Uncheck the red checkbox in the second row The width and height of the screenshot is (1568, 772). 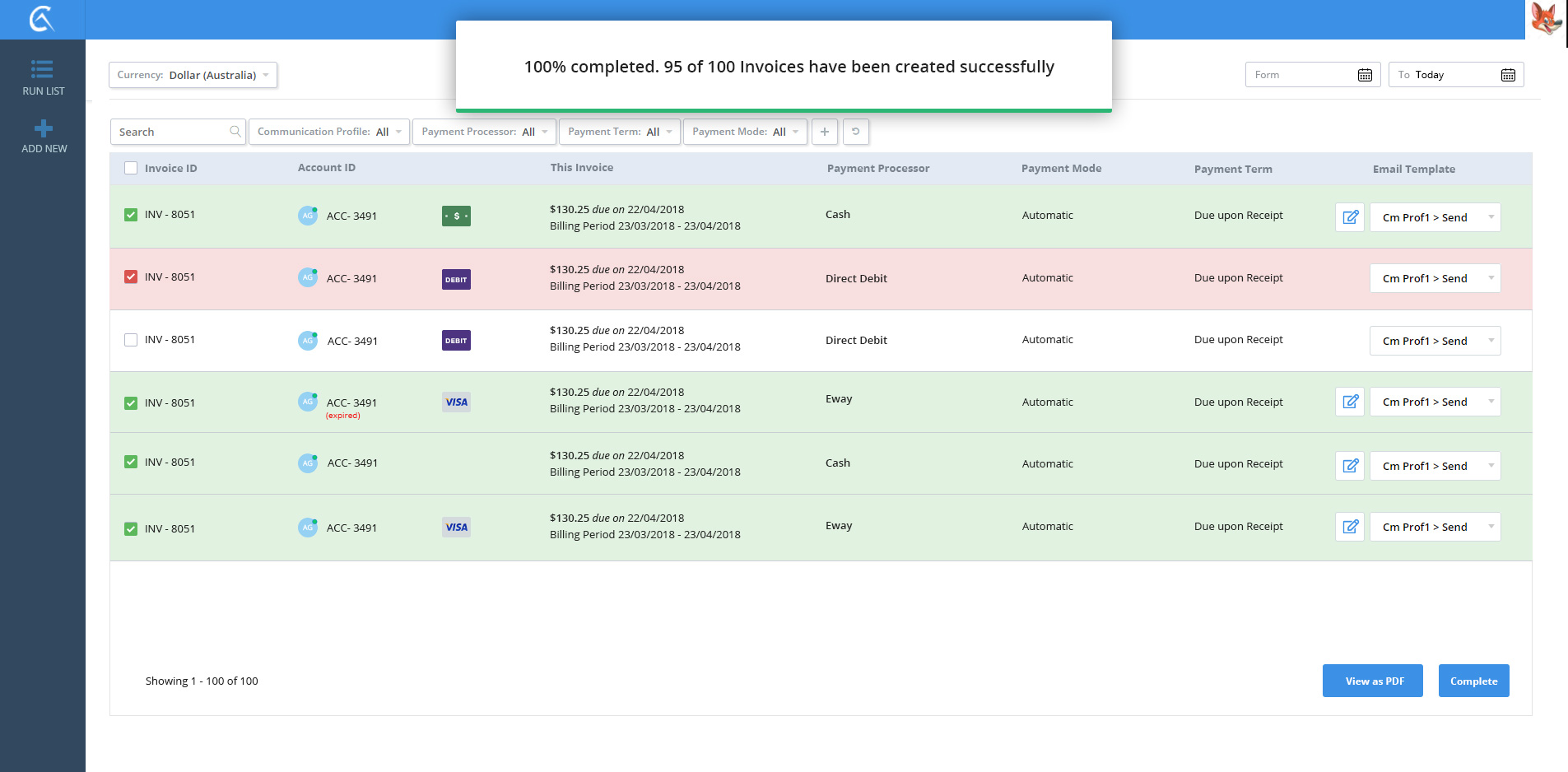131,277
